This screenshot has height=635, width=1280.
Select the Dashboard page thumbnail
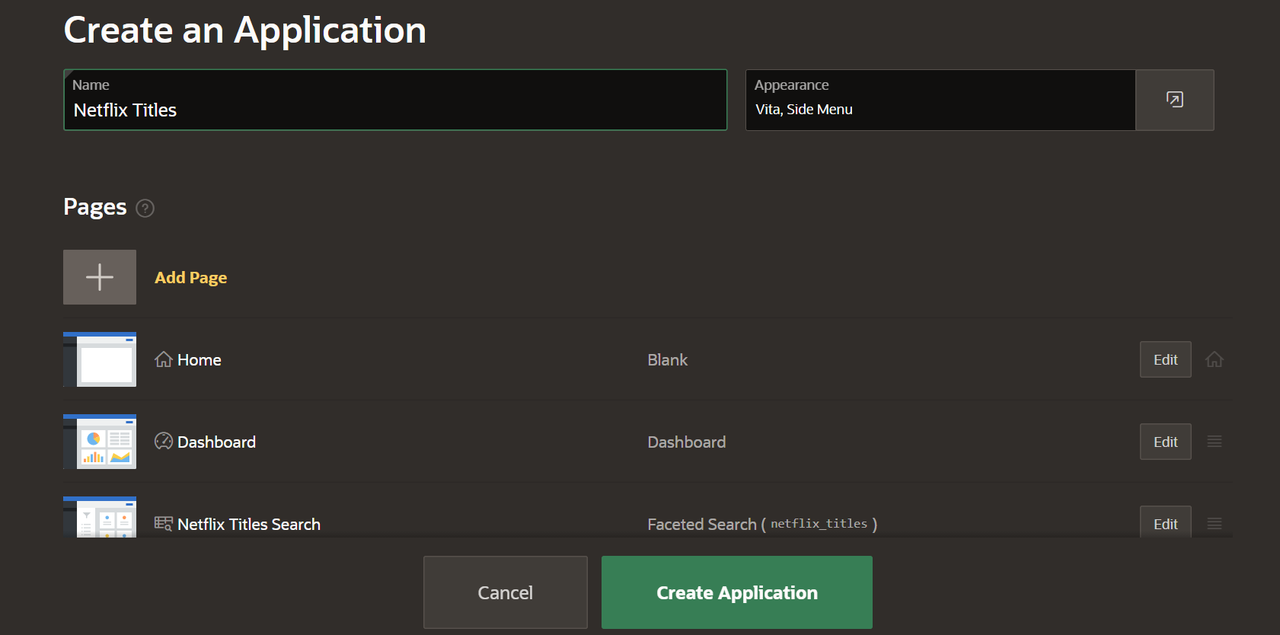pos(100,441)
